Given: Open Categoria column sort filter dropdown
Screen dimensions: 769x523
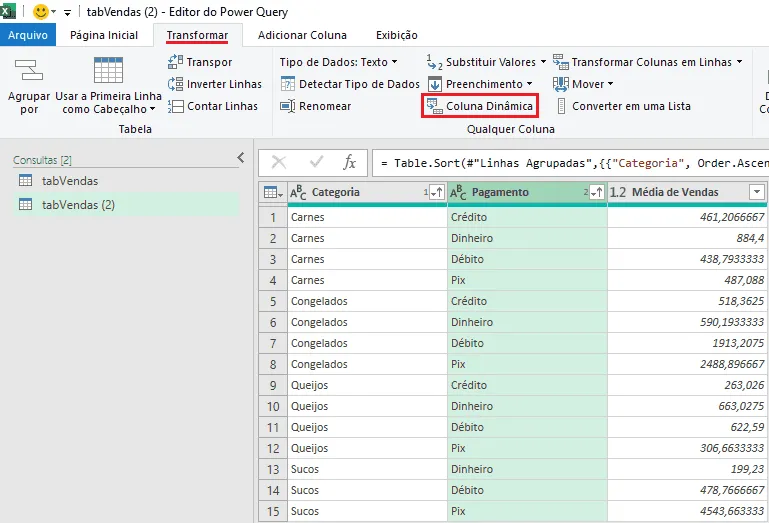Looking at the screenshot, I should click(x=436, y=192).
